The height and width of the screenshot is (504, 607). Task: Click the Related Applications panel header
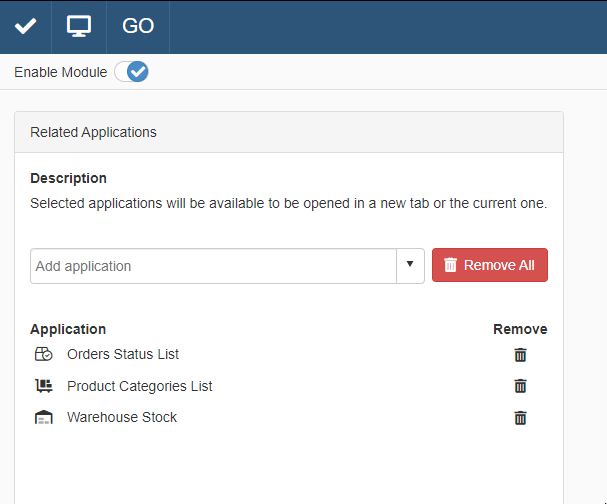tap(93, 132)
